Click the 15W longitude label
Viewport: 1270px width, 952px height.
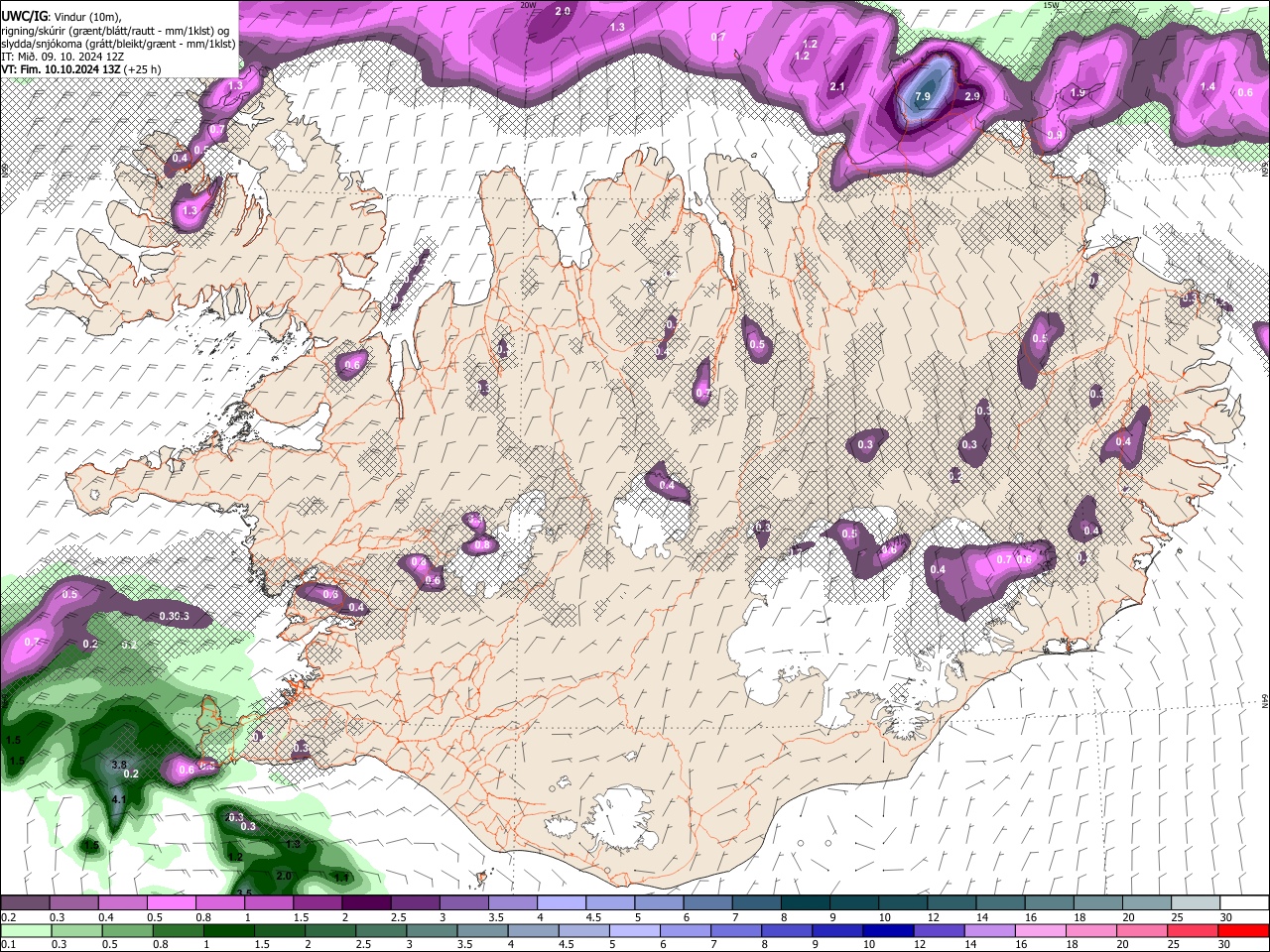click(1052, 5)
